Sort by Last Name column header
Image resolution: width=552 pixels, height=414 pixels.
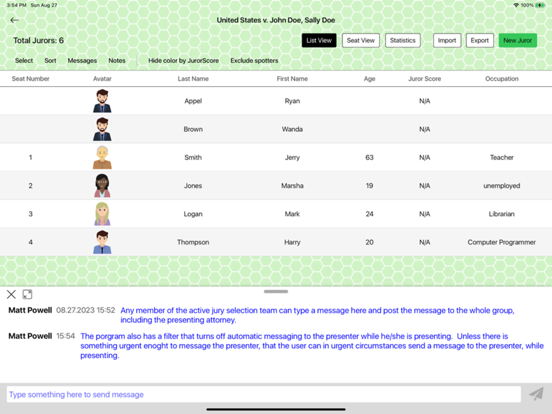pyautogui.click(x=193, y=79)
